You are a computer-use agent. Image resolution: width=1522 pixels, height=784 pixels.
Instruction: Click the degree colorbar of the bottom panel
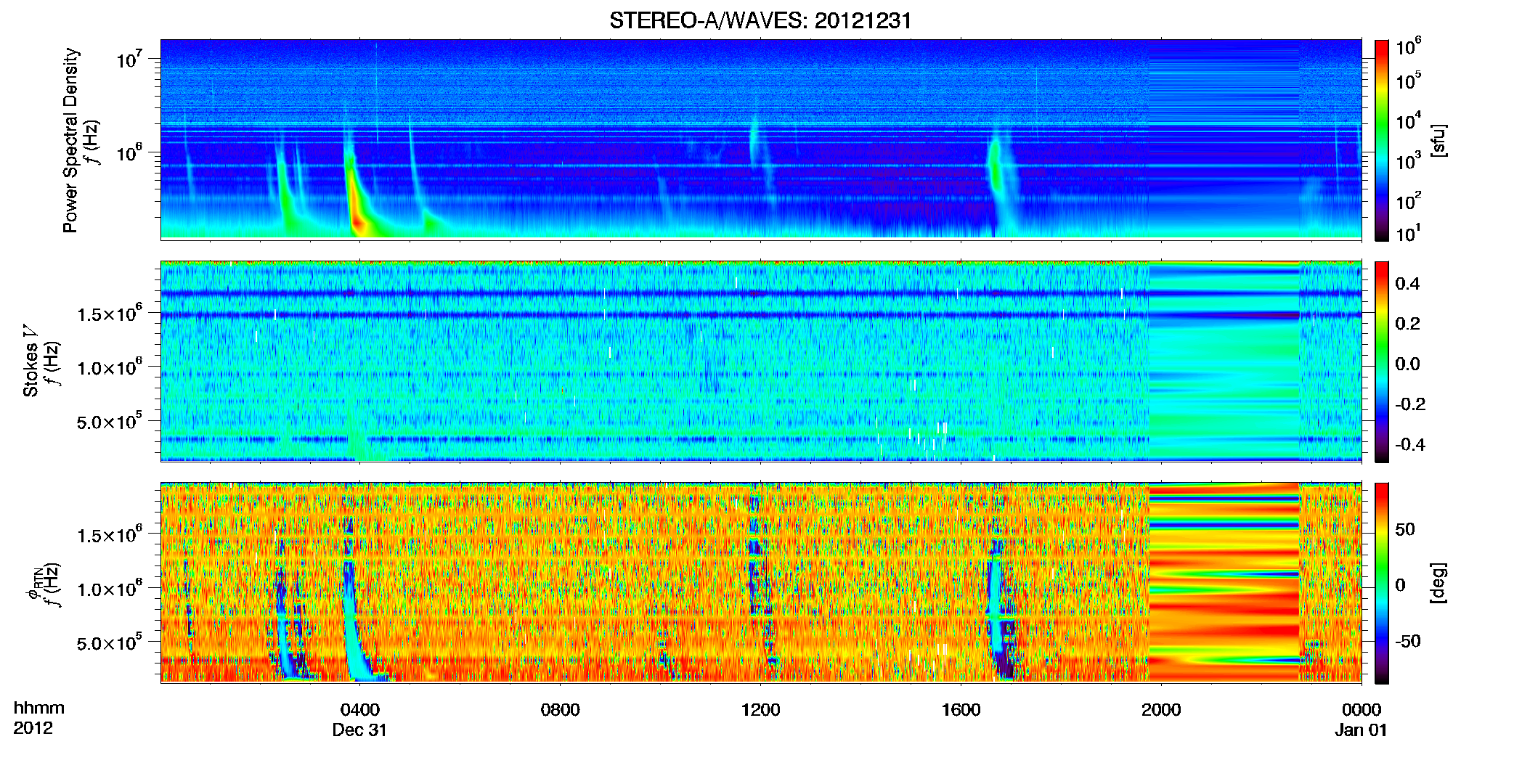tap(1381, 583)
